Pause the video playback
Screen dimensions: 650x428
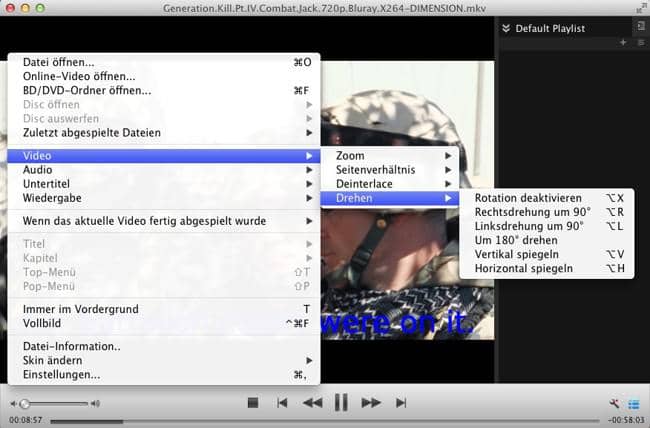point(341,402)
